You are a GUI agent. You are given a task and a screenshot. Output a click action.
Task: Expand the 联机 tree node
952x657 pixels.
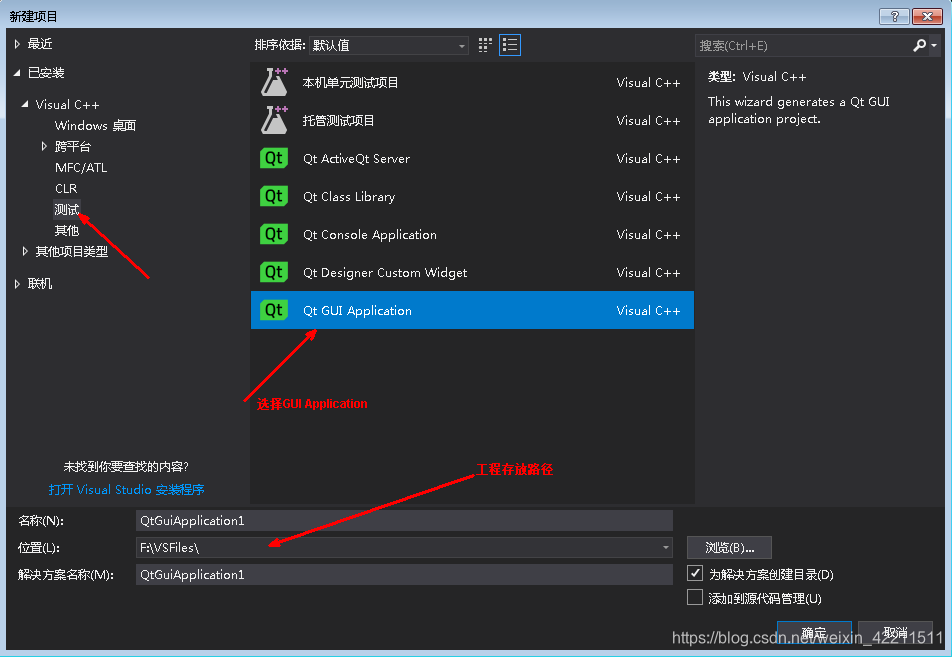(17, 284)
